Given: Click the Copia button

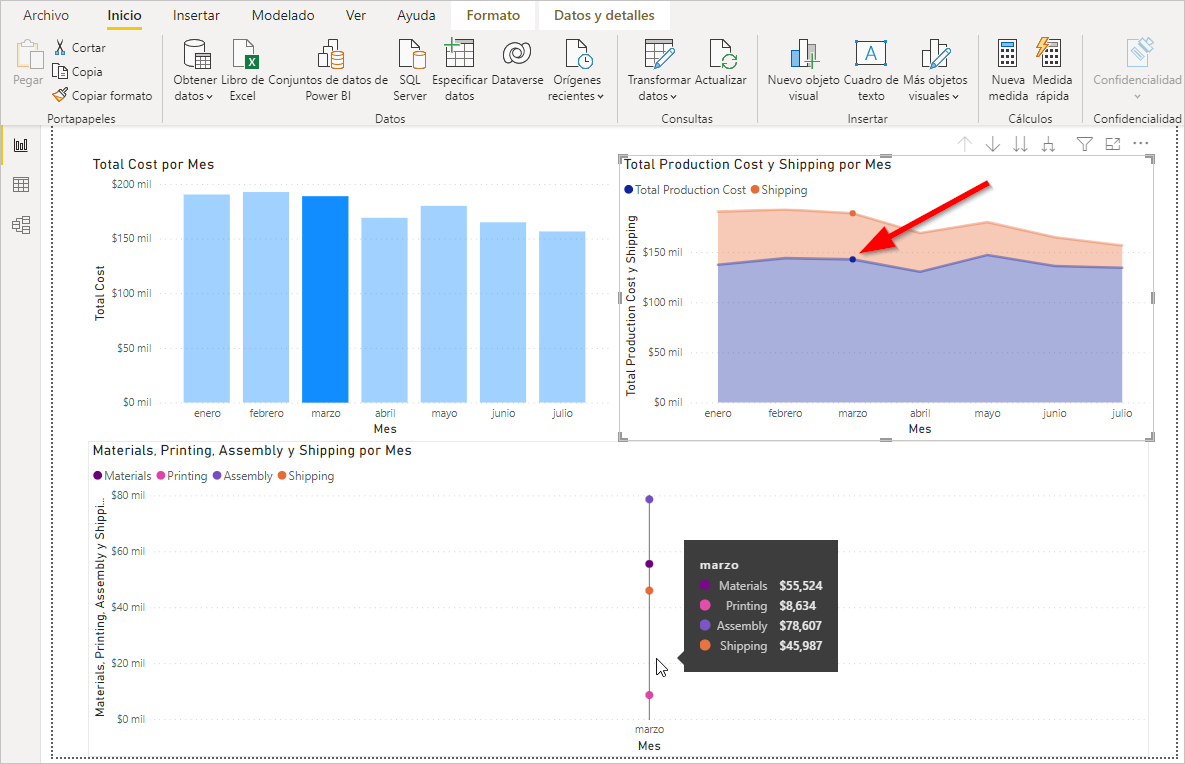Looking at the screenshot, I should click(77, 72).
